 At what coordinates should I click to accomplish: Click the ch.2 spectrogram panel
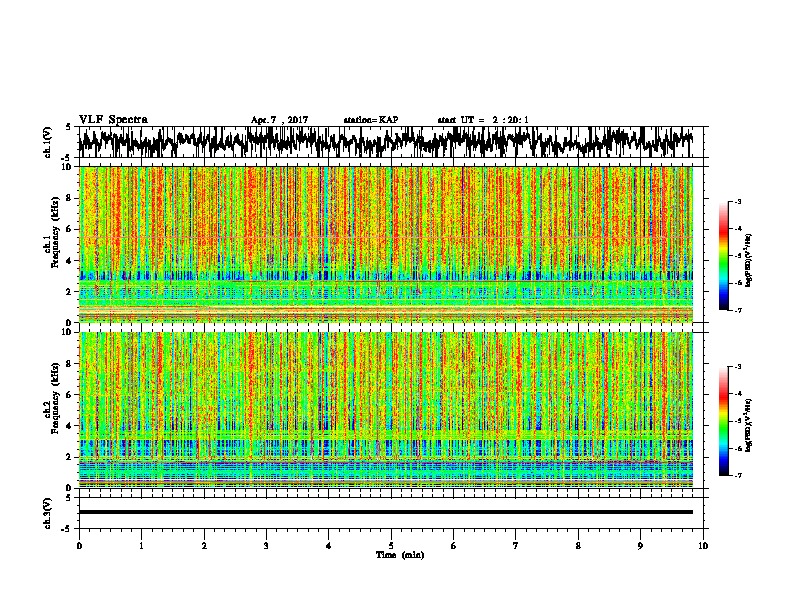tap(385, 410)
